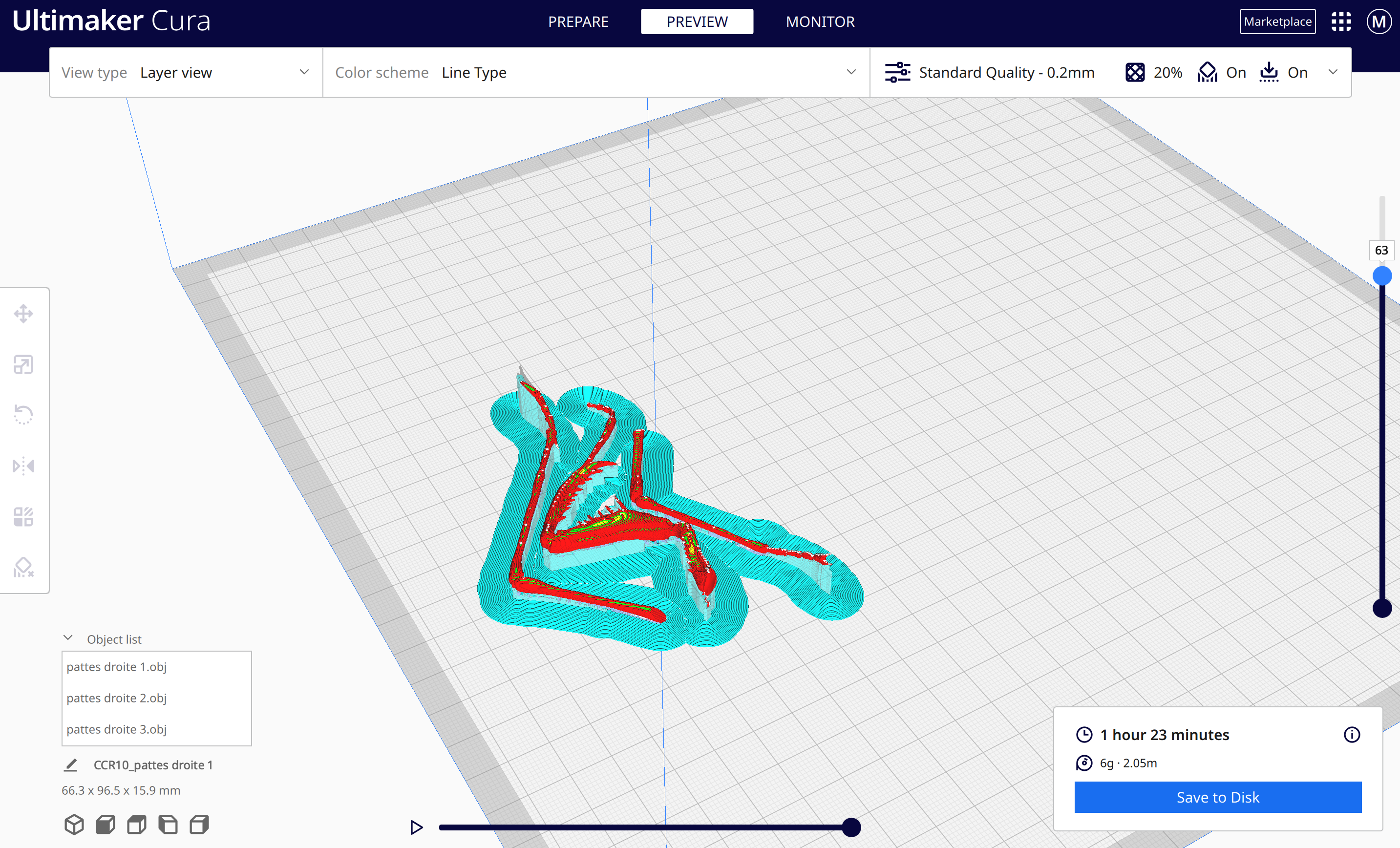The height and width of the screenshot is (848, 1400).
Task: Select Standard Quality - 0.2mm profile
Action: click(1006, 72)
